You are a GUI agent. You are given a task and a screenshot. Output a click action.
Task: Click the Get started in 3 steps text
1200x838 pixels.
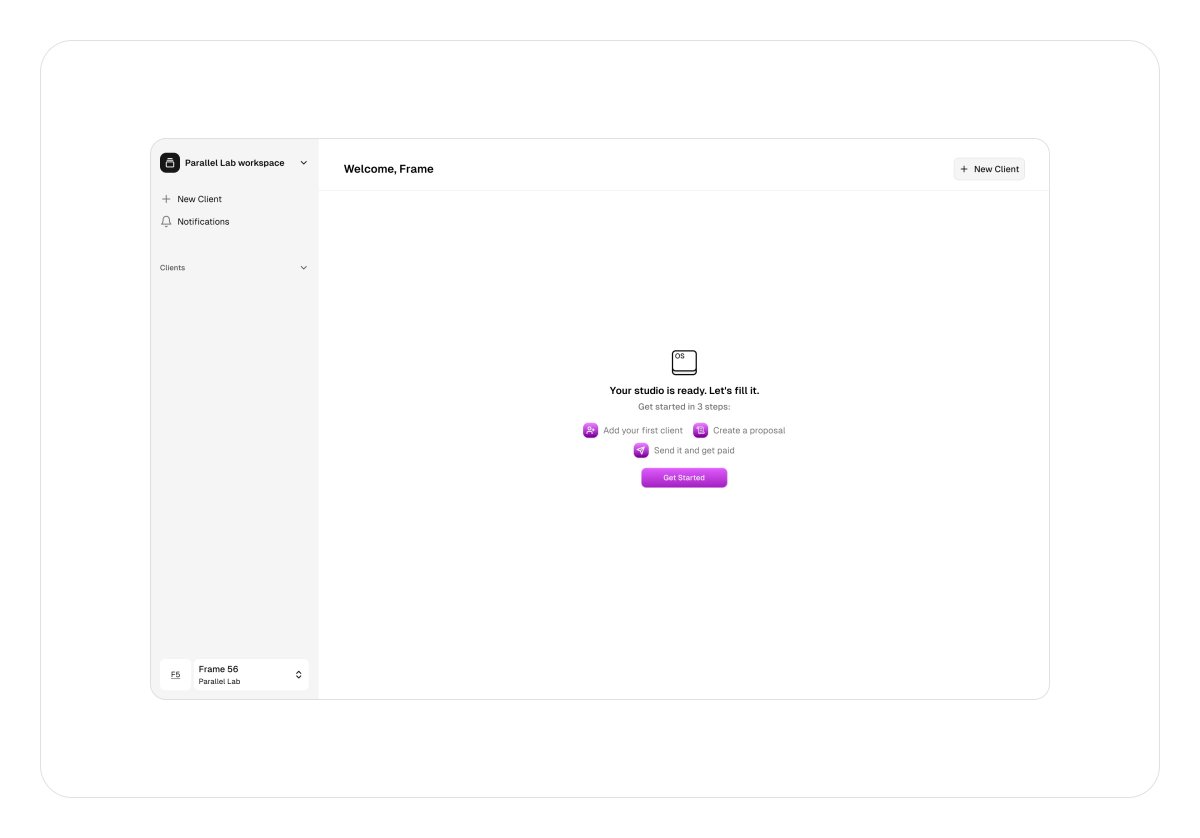click(684, 407)
